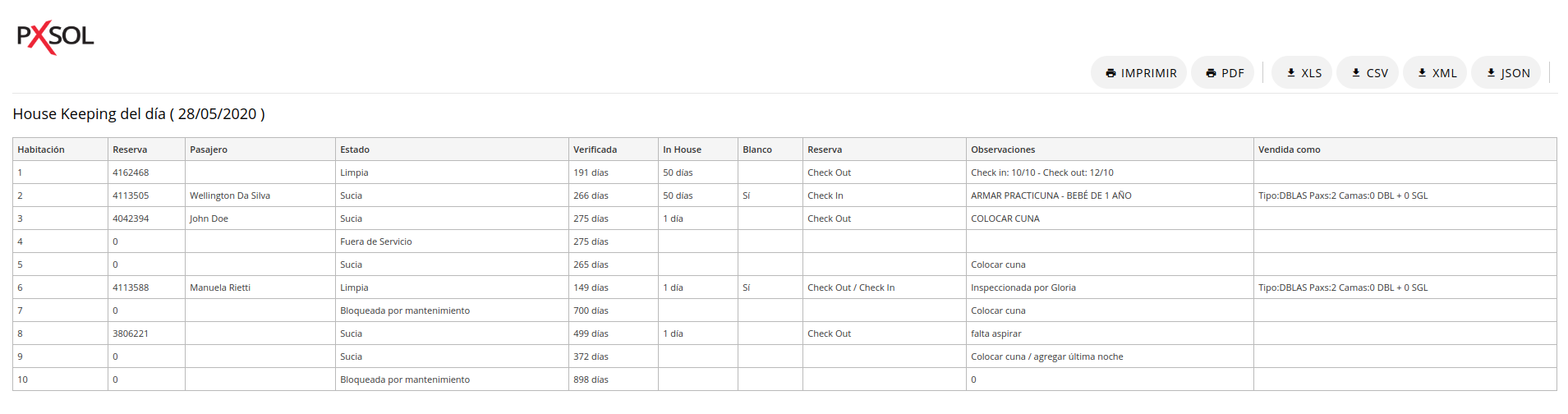Click the printer icon on PDF

coord(1211,73)
